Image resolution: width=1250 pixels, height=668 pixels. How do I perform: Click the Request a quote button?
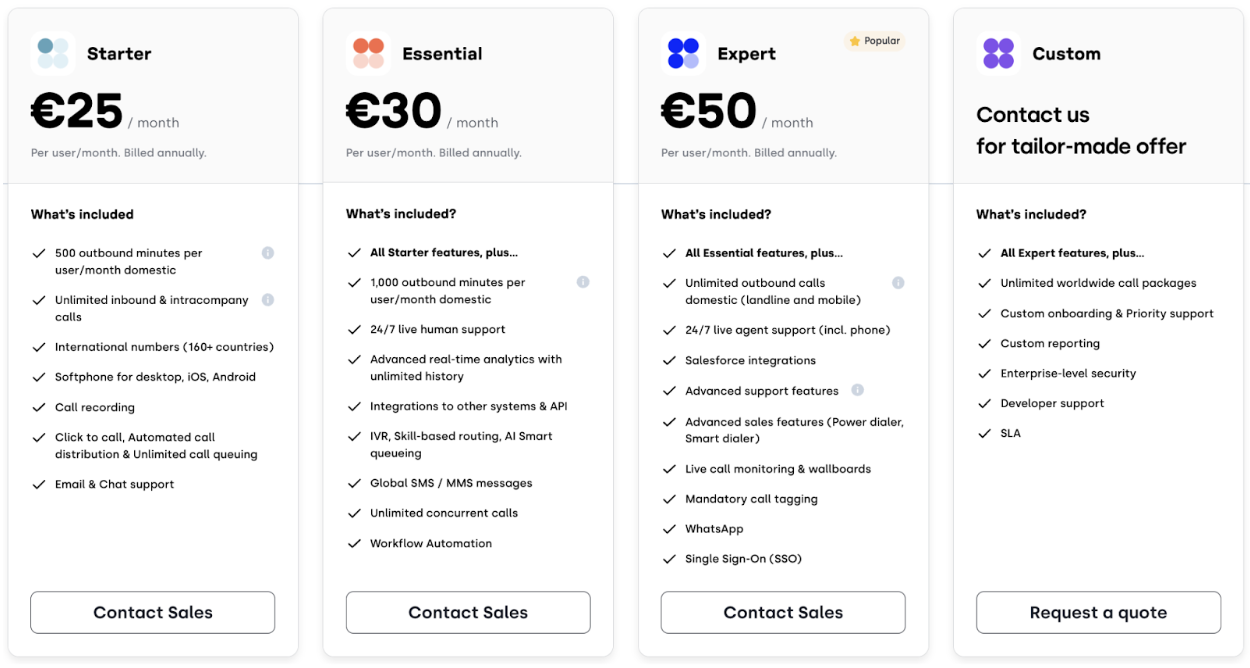(1098, 612)
